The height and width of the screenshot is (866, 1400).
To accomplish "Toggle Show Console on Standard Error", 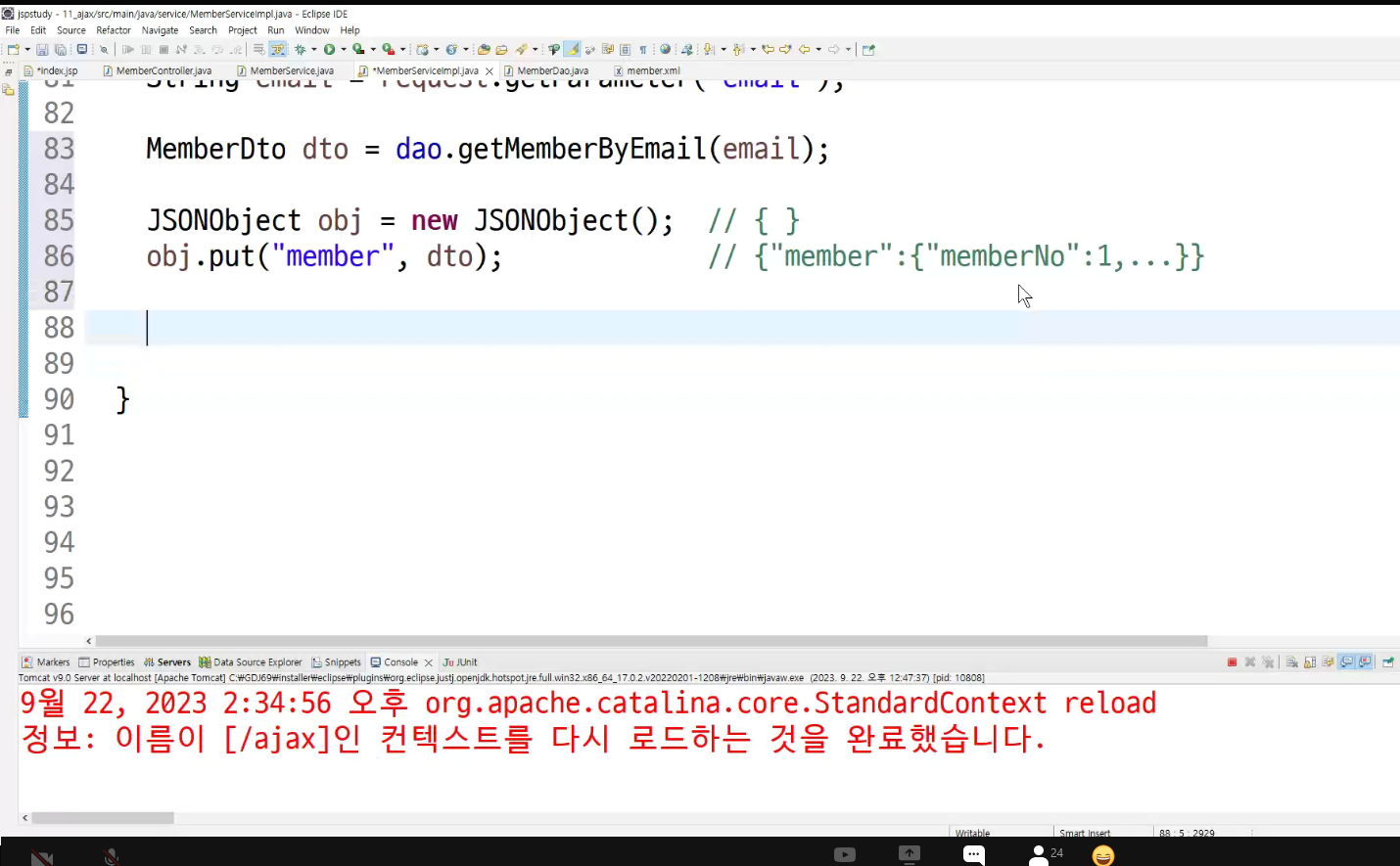I will [x=1366, y=662].
